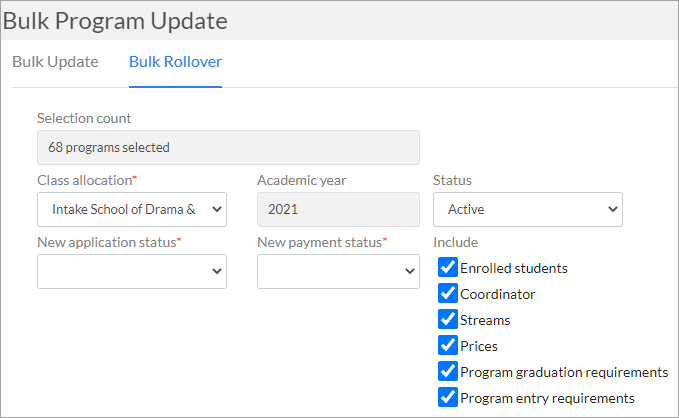This screenshot has width=679, height=418.
Task: Switch to the Bulk Update tab
Action: (x=55, y=62)
